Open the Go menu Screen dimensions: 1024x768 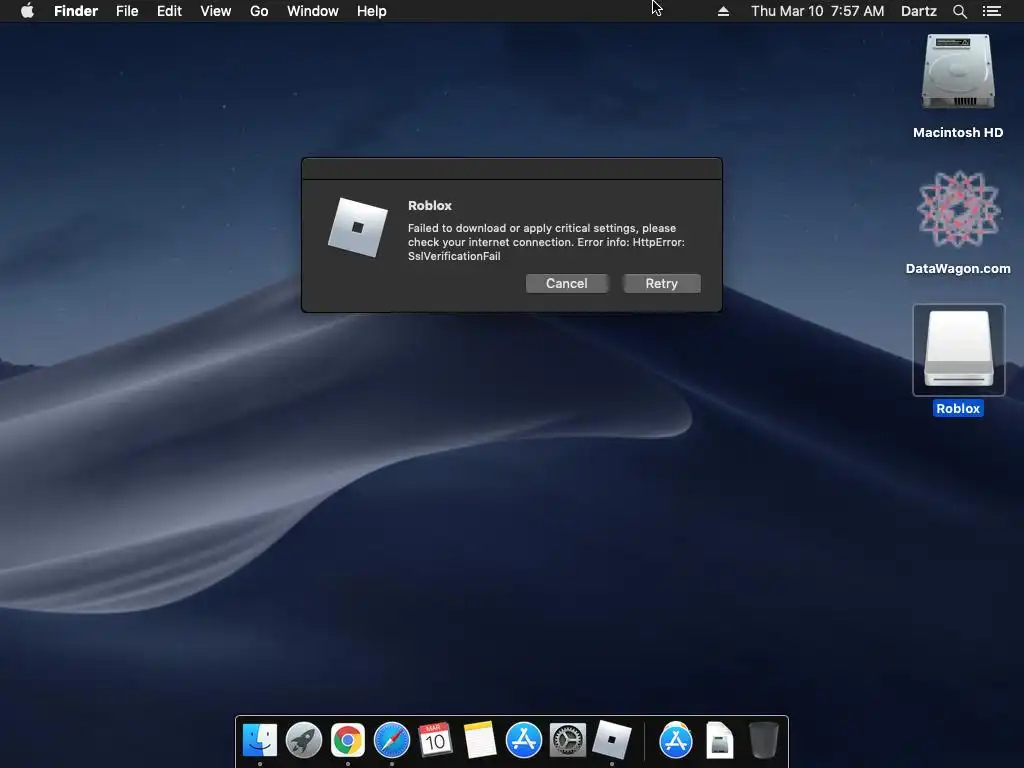point(259,11)
